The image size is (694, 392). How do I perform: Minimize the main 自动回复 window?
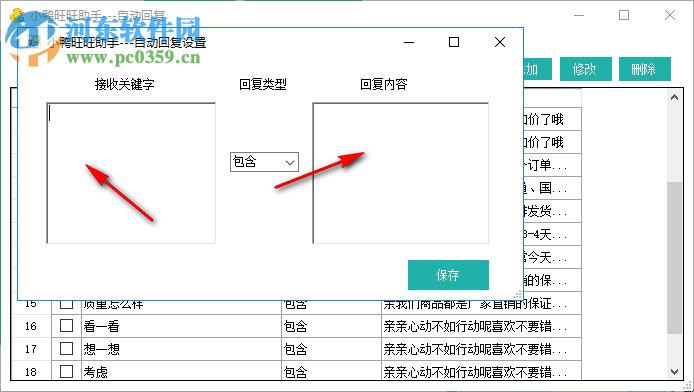coord(578,15)
